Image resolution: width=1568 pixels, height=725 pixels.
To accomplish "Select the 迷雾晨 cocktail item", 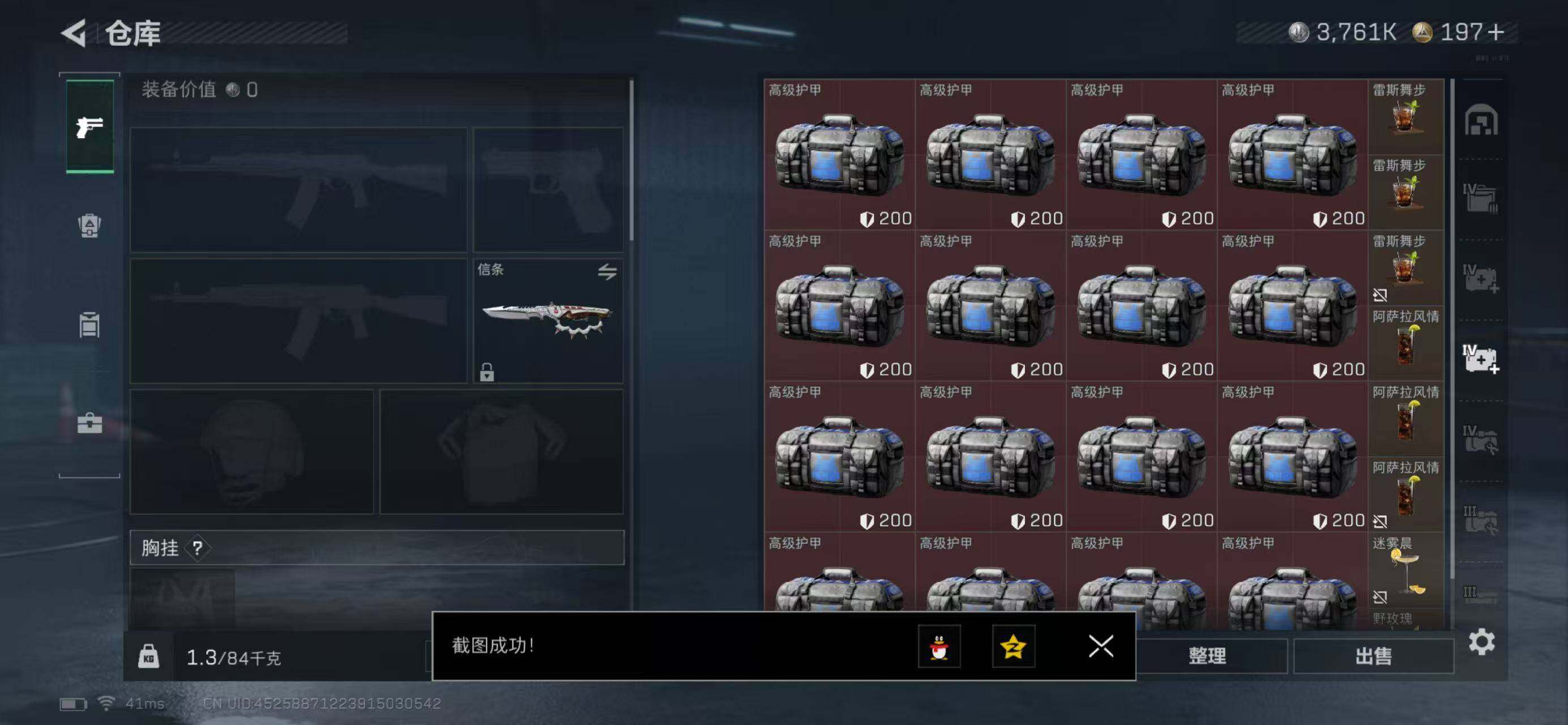I will point(1405,570).
